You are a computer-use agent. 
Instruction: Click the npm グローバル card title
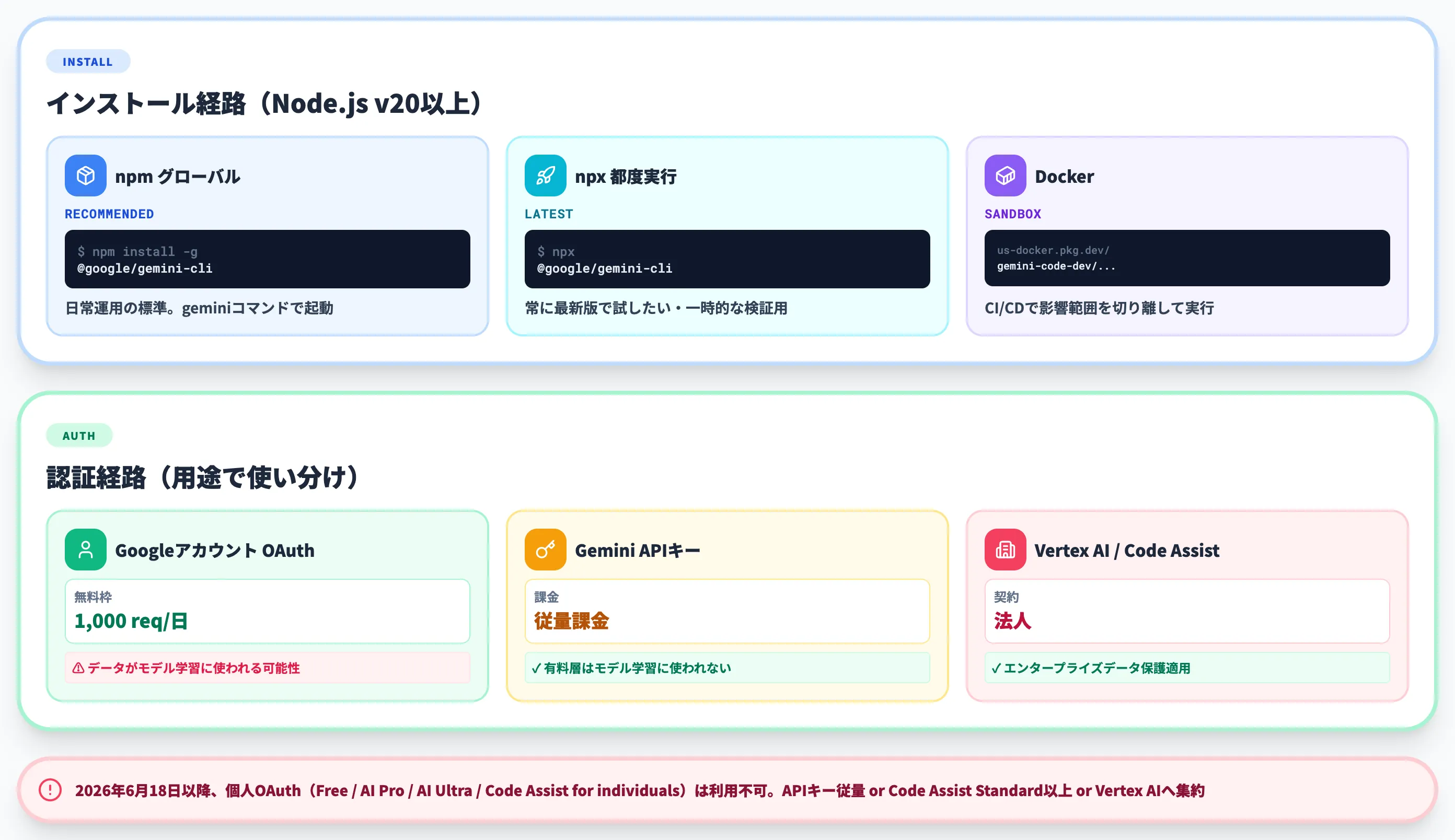coord(178,177)
